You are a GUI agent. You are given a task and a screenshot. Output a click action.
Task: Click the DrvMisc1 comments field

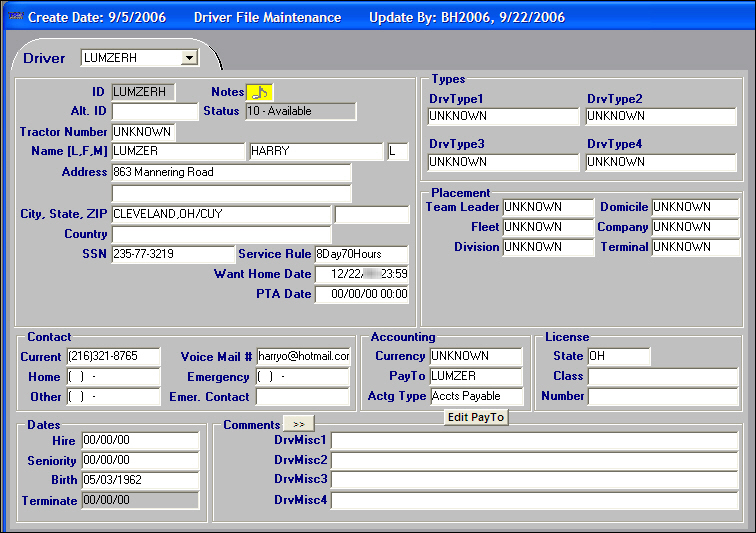coord(535,440)
